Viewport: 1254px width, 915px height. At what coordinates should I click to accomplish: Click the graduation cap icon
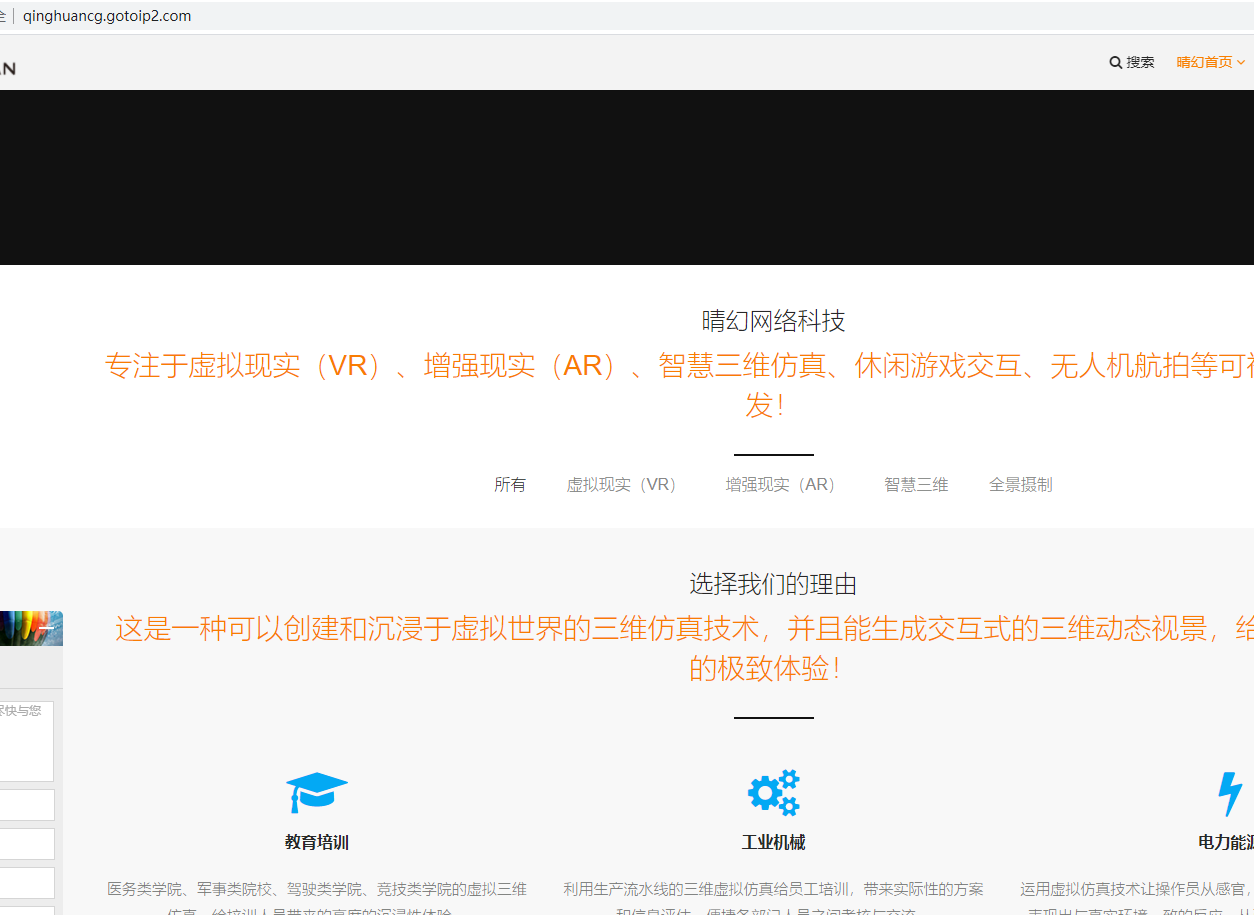tap(316, 792)
